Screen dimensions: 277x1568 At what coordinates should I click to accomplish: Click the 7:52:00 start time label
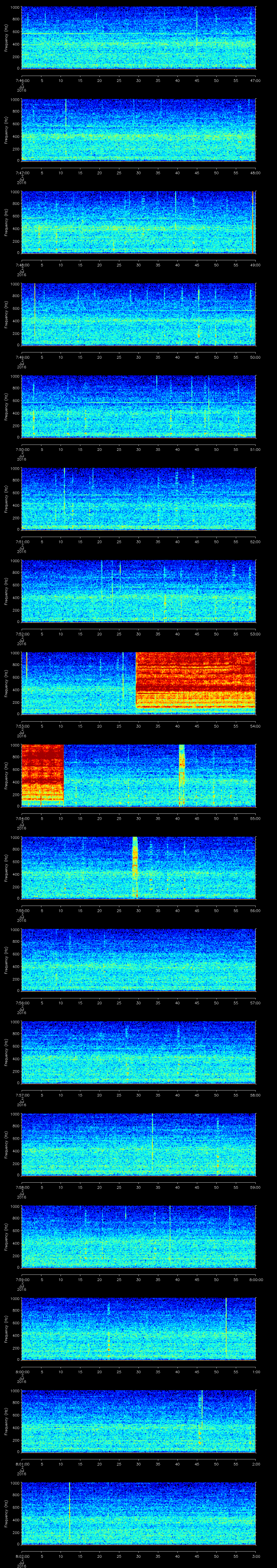pos(22,634)
